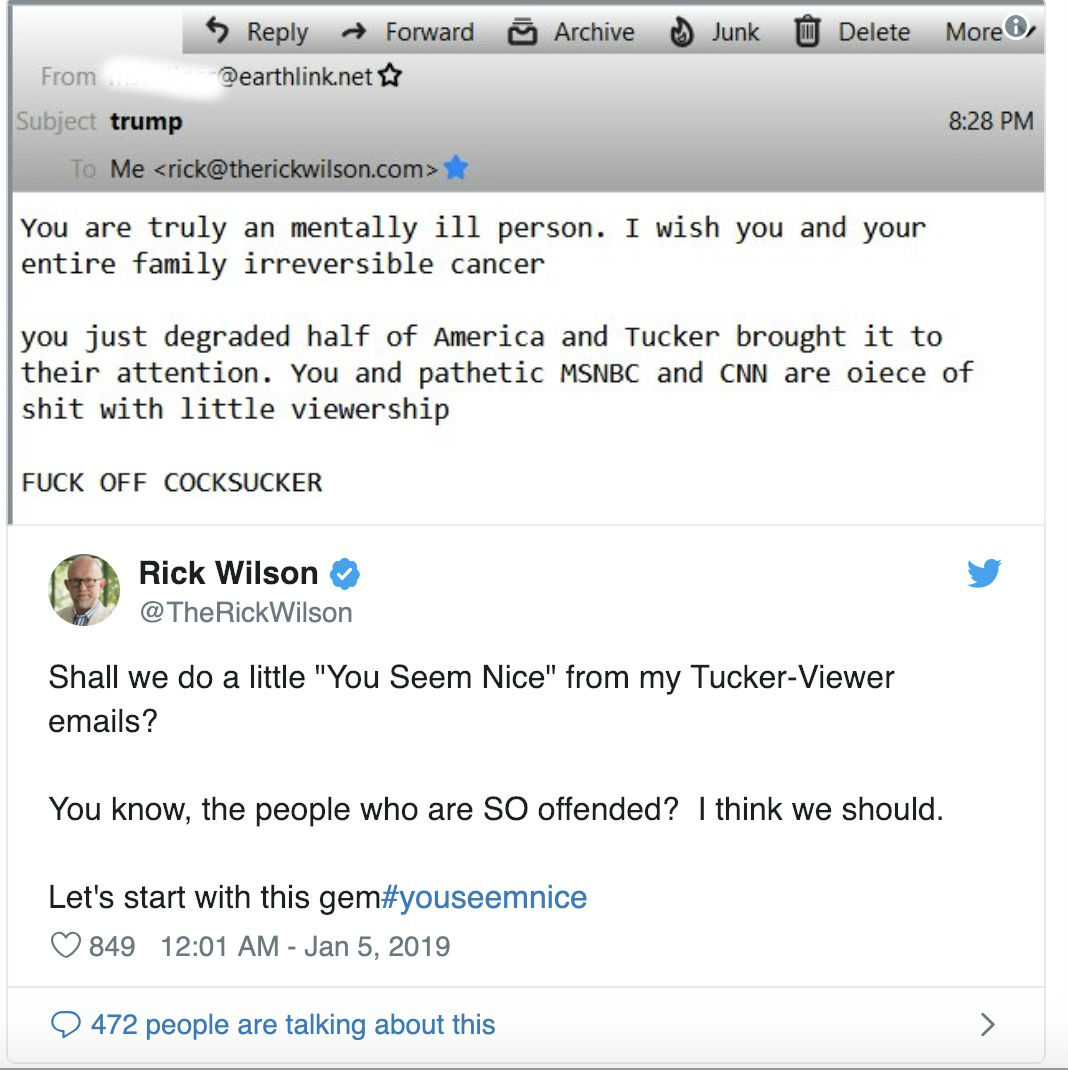The height and width of the screenshot is (1070, 1068).
Task: Click the blue verified badge beside Rick Wilson
Action: 345,573
